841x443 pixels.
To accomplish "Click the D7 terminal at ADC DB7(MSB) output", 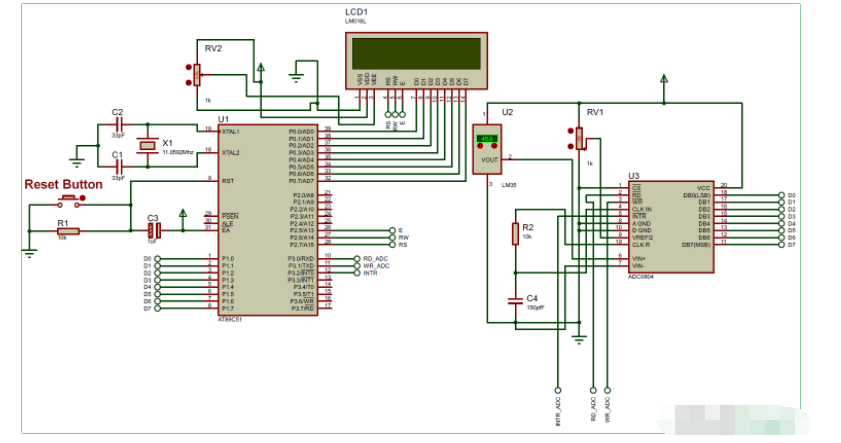I will 781,245.
